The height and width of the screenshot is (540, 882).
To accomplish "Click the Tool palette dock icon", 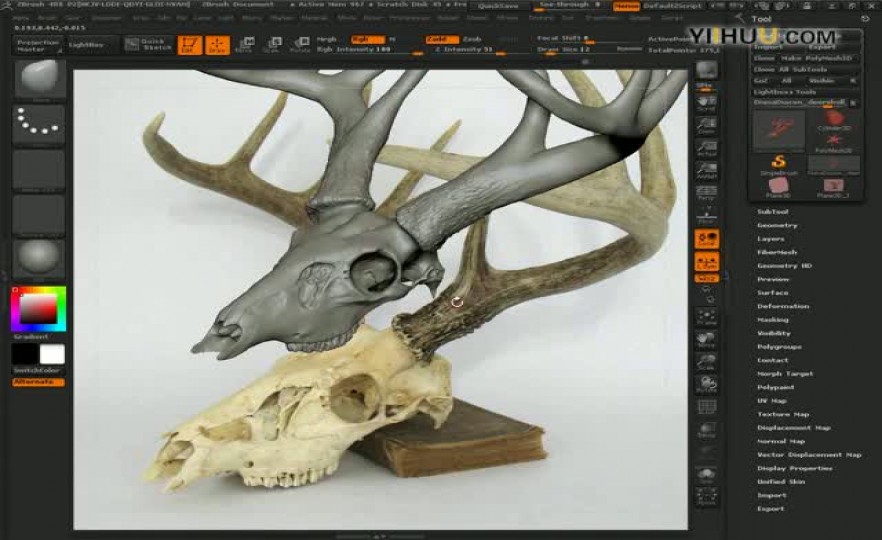I will (865, 19).
